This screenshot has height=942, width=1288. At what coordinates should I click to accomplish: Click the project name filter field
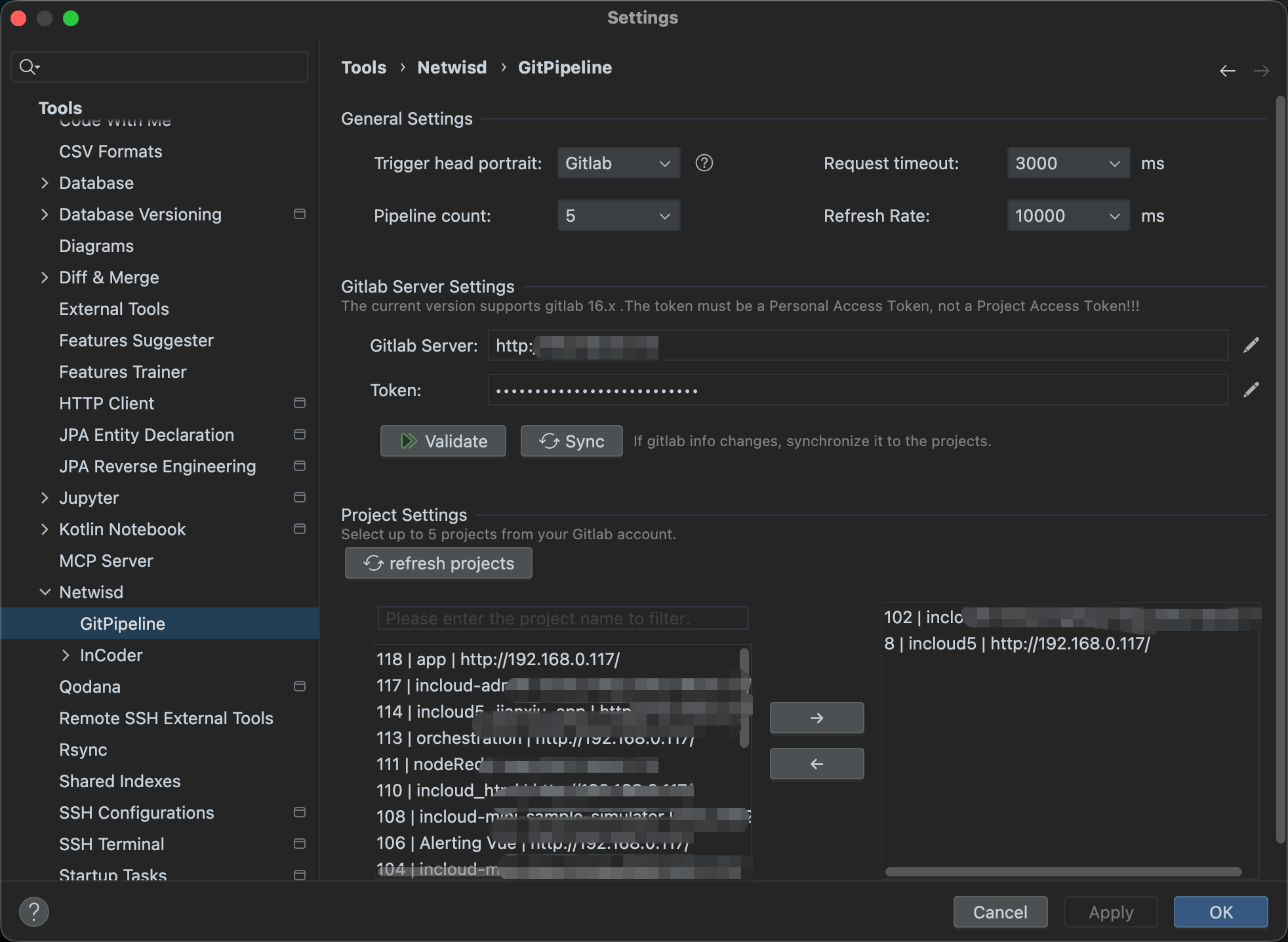click(x=563, y=619)
